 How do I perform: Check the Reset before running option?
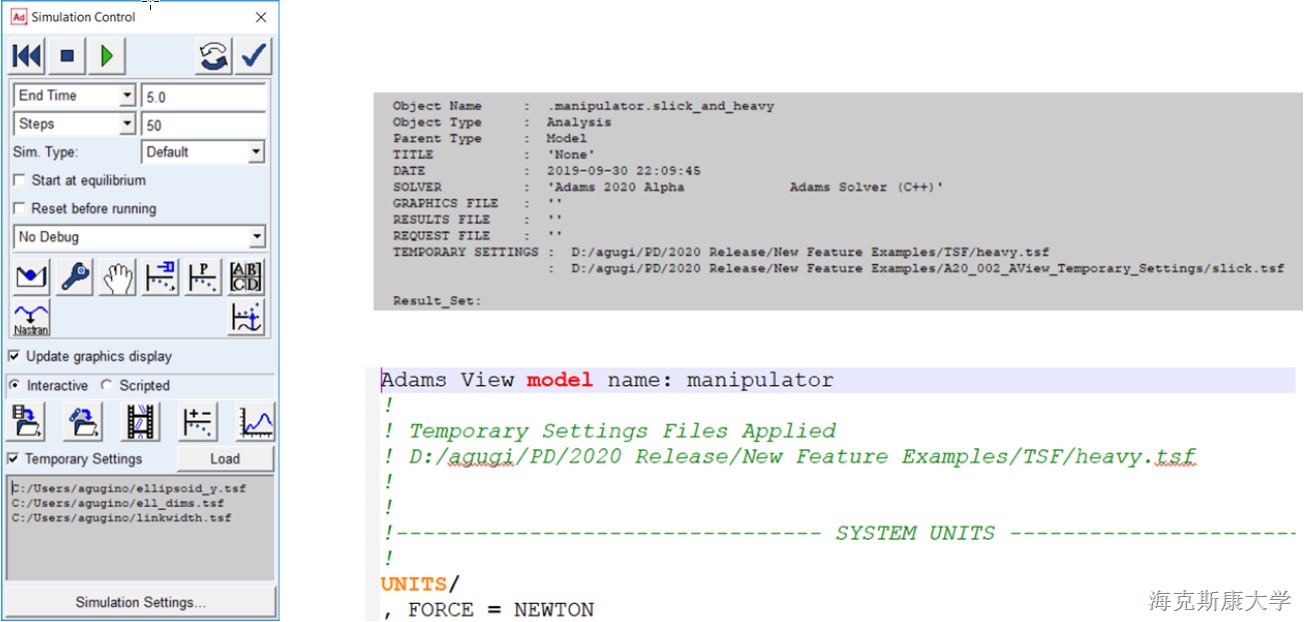click(x=19, y=209)
